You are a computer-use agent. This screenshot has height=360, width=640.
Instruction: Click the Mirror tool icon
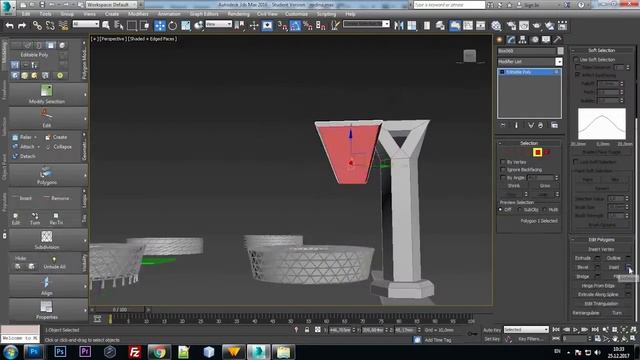399,26
